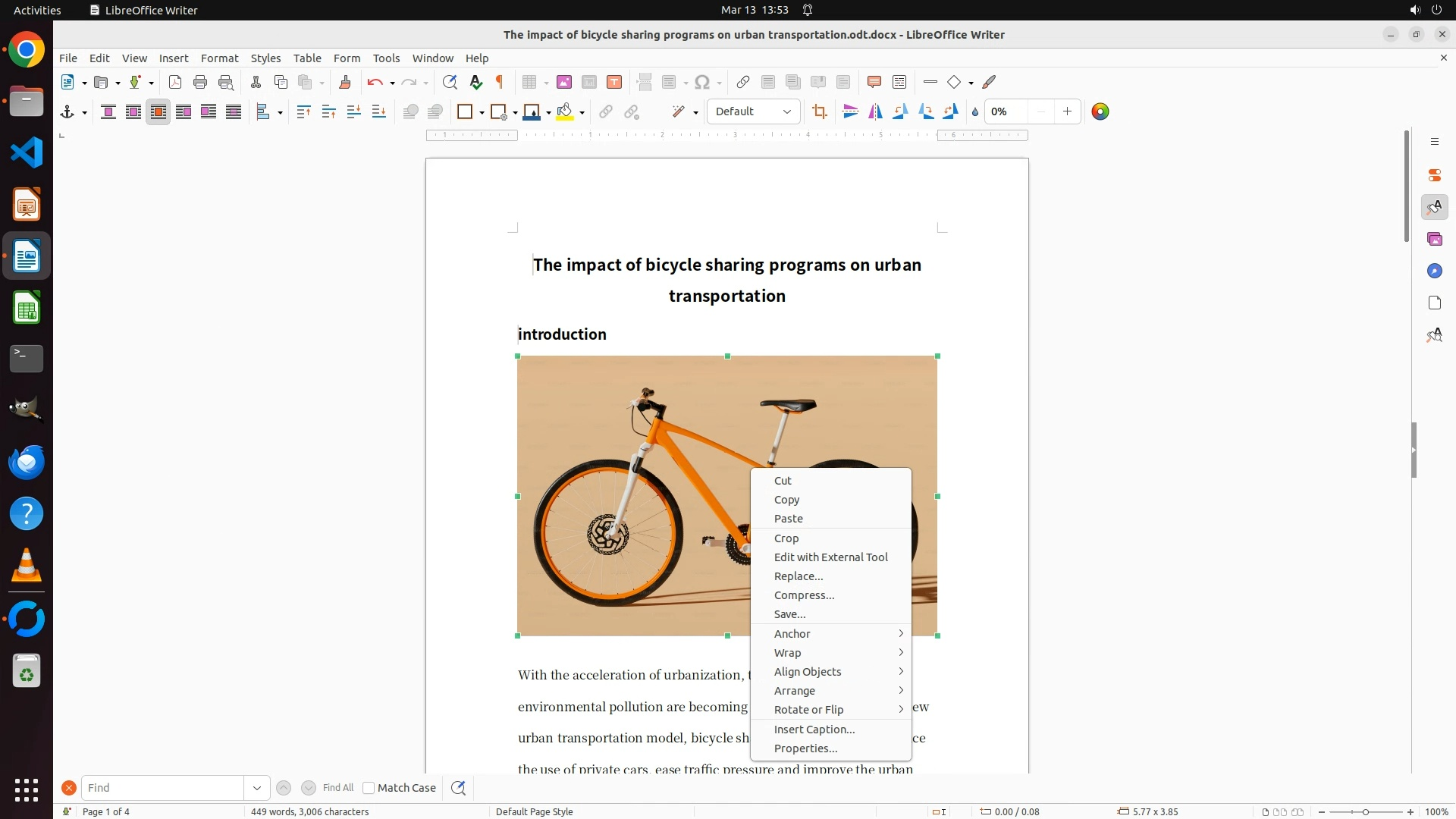Open the sidebar Navigator panel icon

(1434, 271)
